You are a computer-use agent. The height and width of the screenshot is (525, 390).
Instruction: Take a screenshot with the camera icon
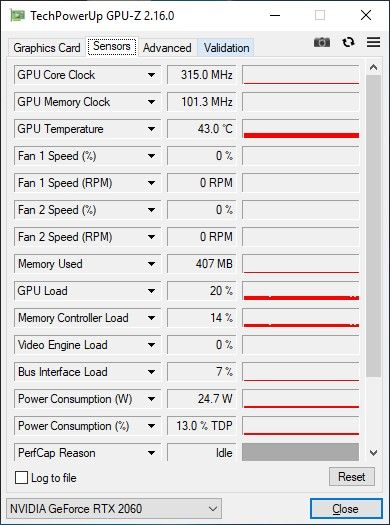[x=322, y=43]
